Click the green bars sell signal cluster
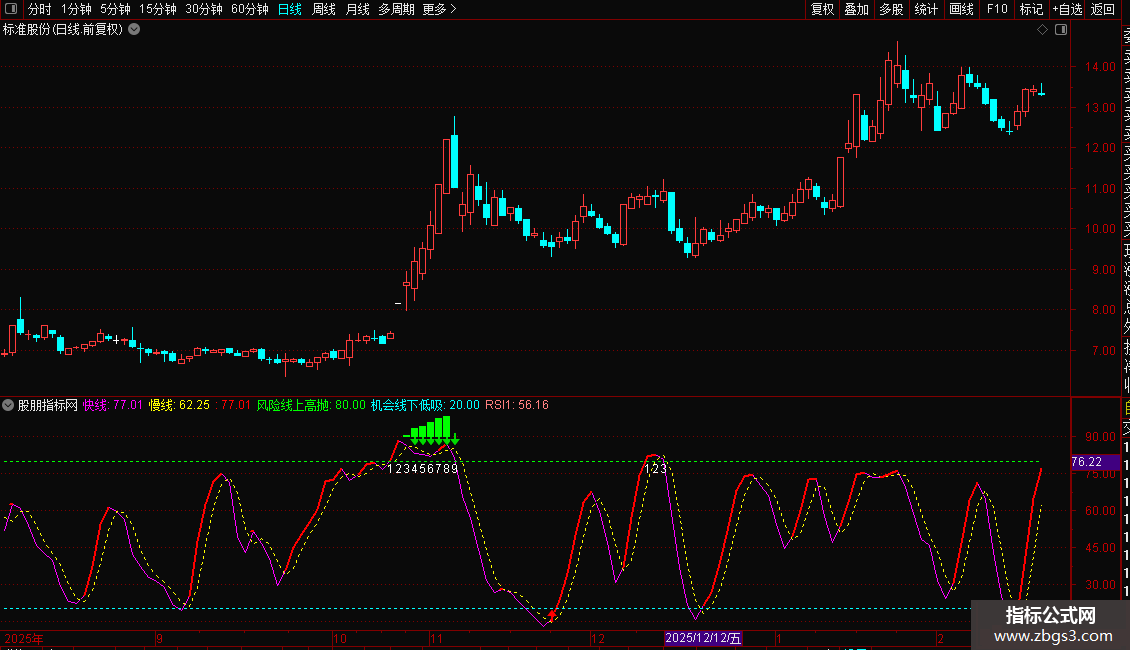 (431, 429)
